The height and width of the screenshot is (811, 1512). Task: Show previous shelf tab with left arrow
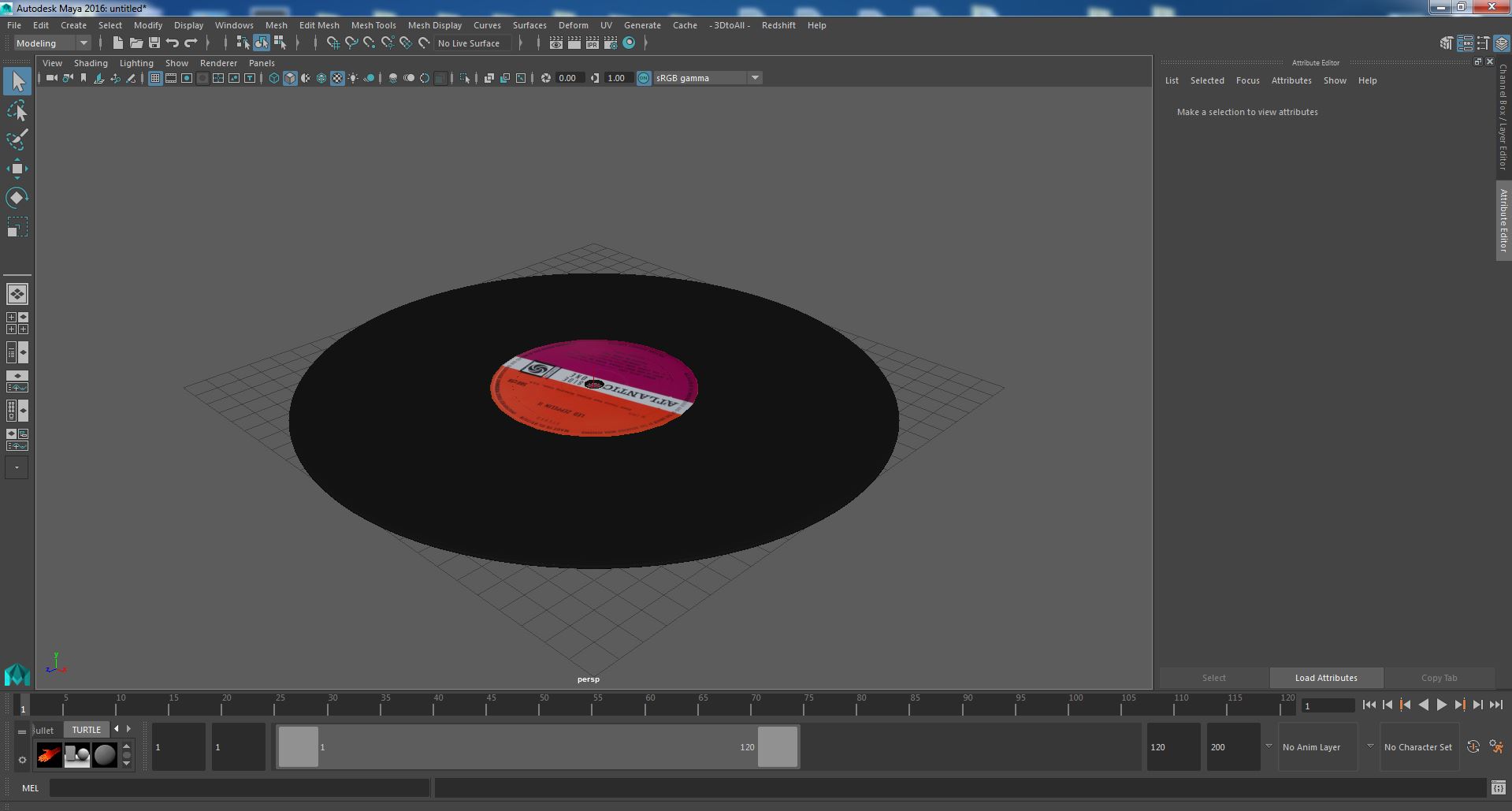(117, 729)
